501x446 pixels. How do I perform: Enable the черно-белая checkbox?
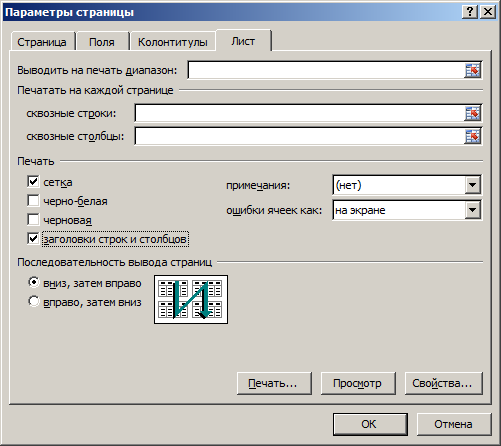pyautogui.click(x=33, y=201)
